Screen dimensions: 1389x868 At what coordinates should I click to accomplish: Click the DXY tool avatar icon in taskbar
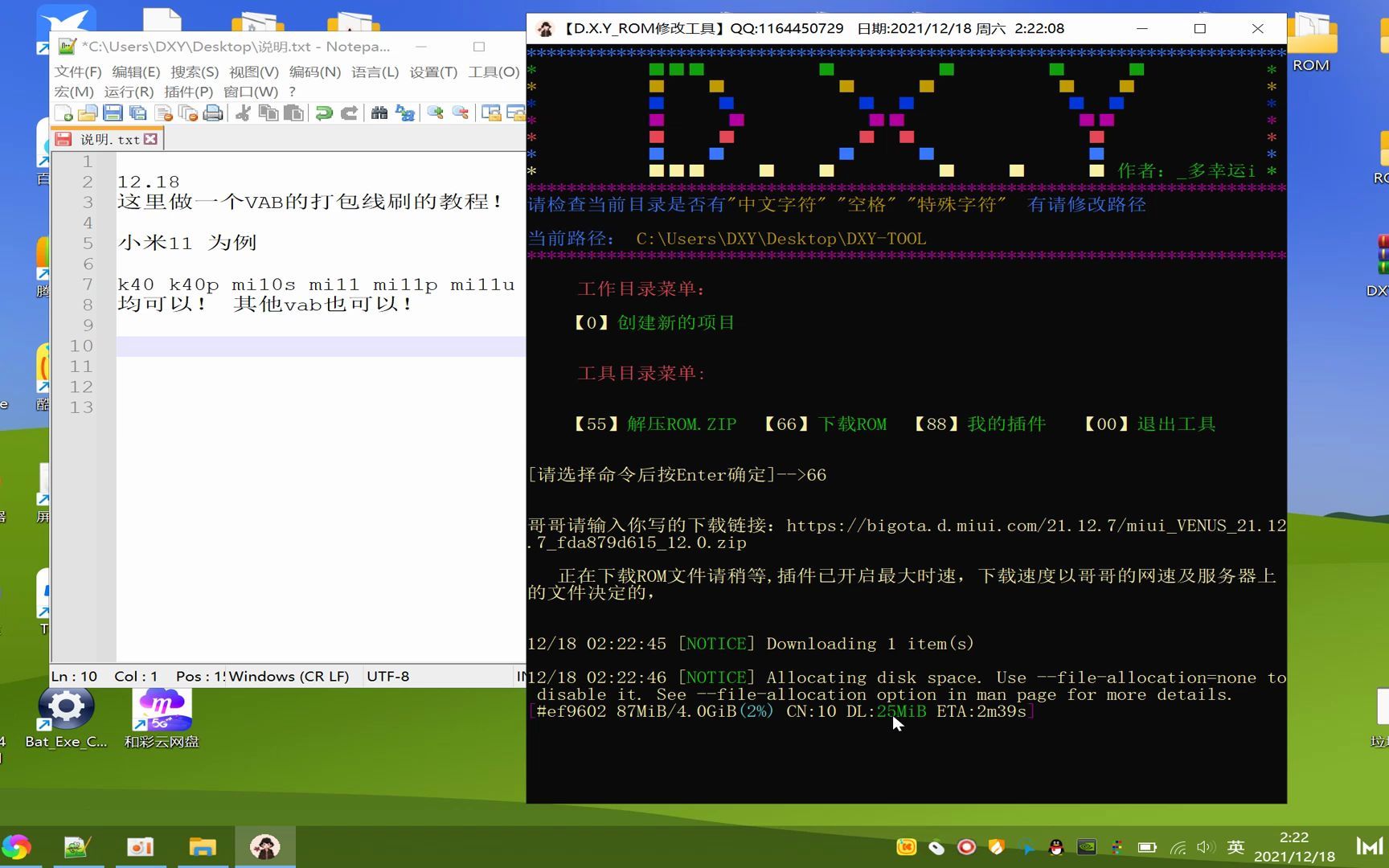[265, 847]
